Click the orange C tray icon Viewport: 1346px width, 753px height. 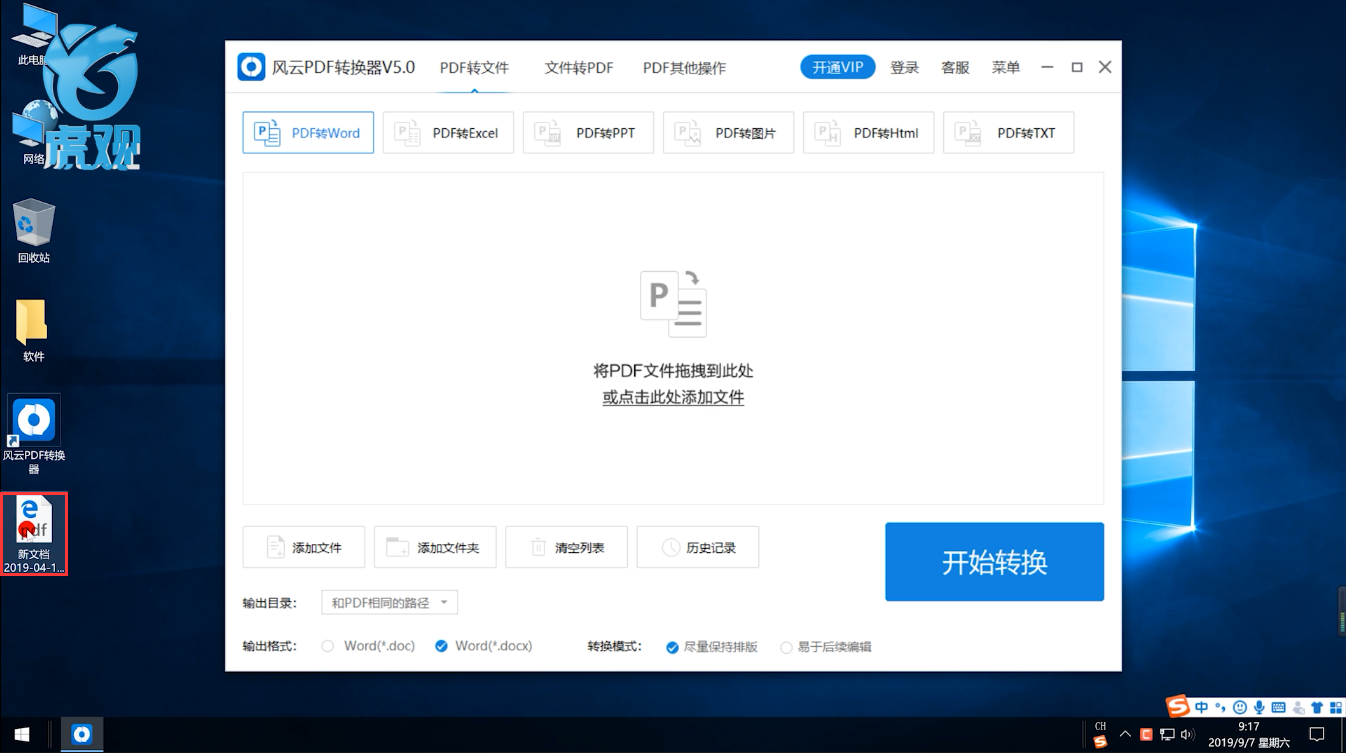(1146, 735)
